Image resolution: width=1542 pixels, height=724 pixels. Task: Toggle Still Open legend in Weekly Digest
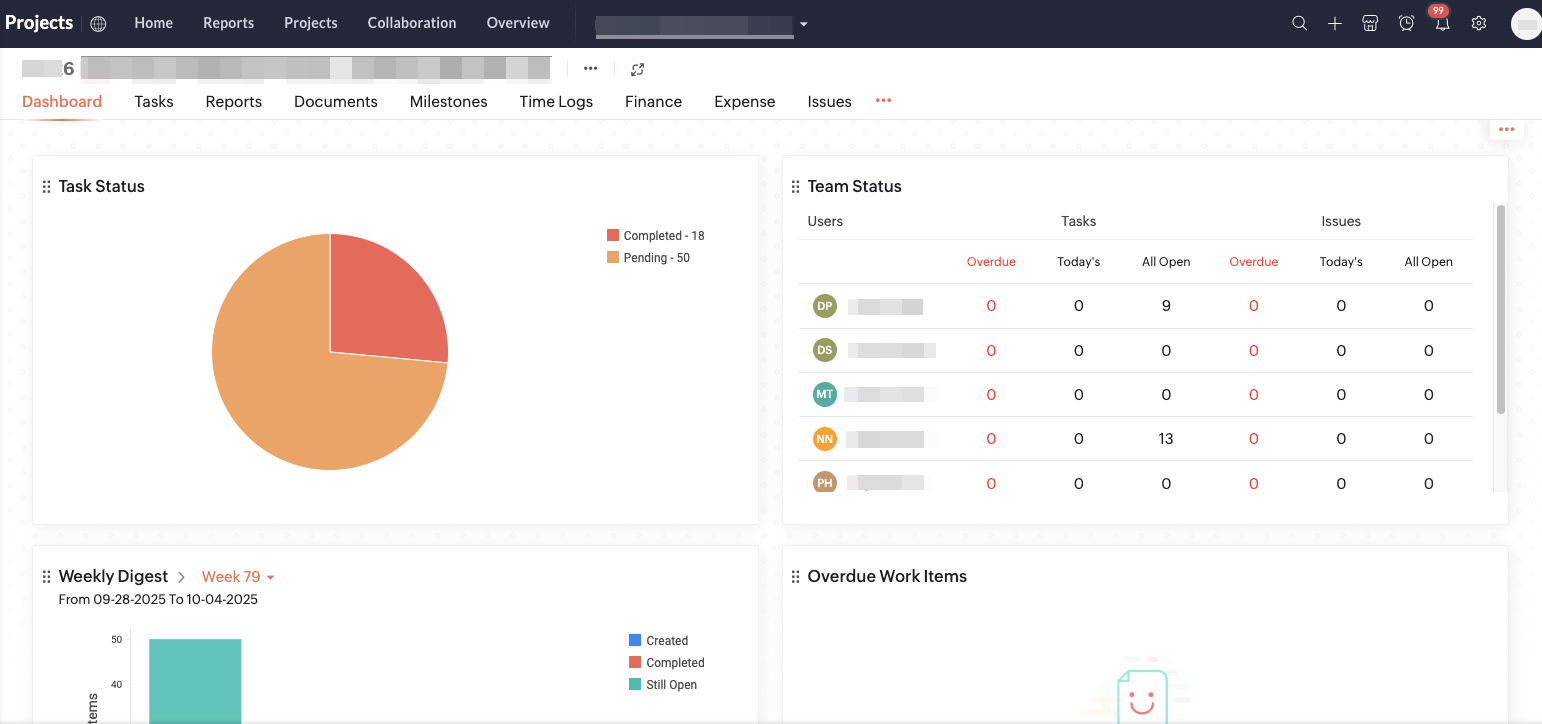pos(663,685)
